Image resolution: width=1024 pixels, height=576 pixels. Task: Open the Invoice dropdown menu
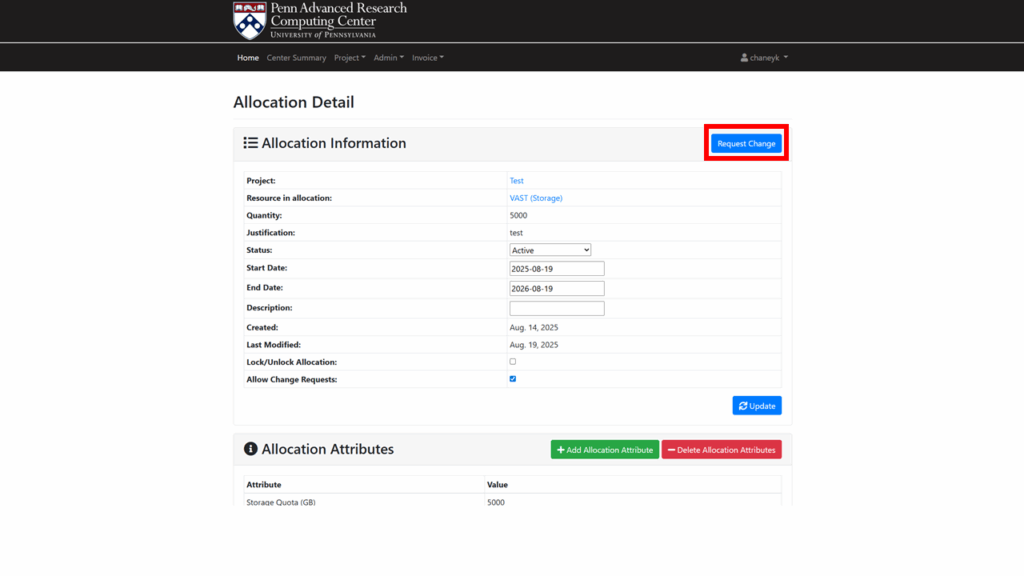point(427,58)
